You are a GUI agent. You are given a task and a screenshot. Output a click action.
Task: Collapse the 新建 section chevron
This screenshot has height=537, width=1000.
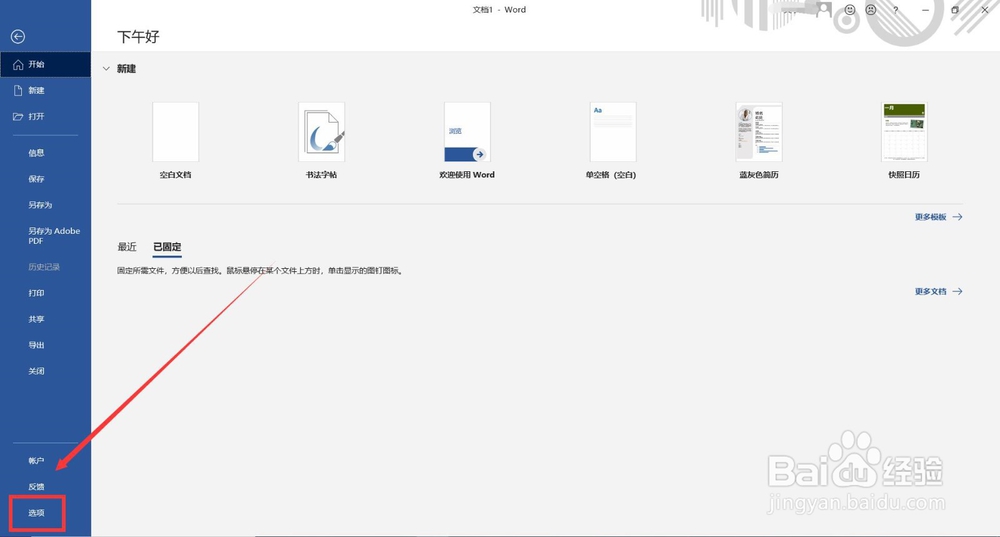107,69
